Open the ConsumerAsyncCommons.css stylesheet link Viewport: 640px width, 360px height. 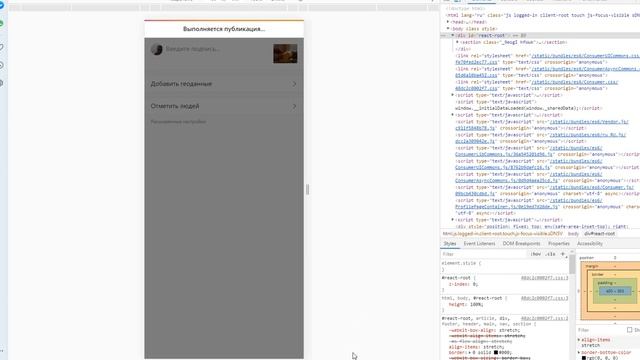pyautogui.click(x=585, y=69)
